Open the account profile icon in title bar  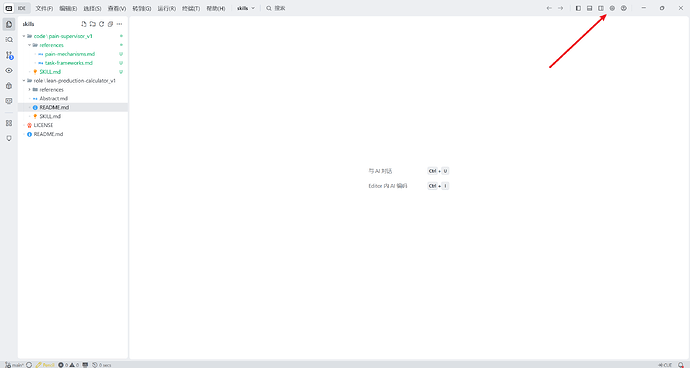[624, 8]
